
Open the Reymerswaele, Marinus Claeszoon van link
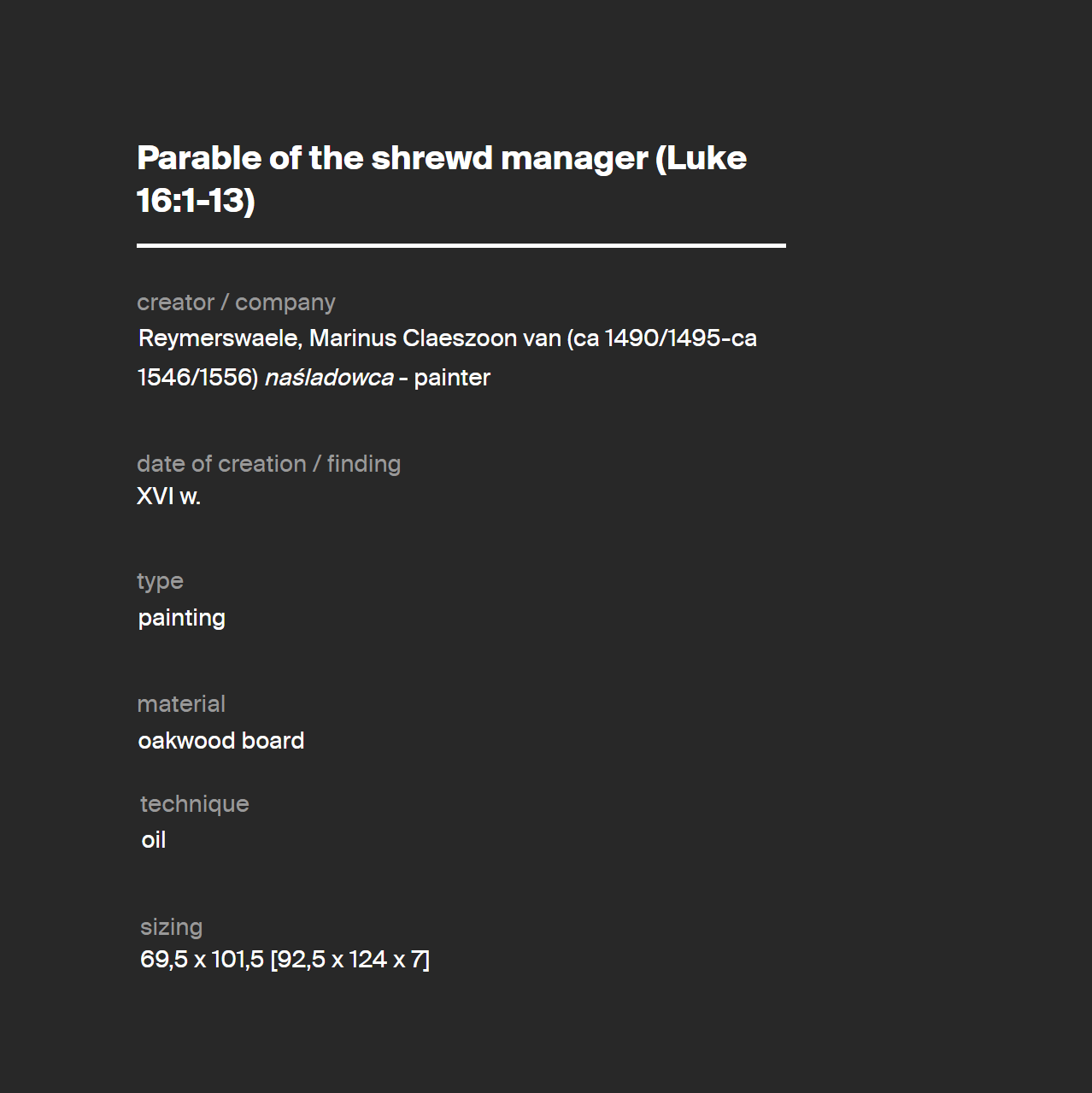click(349, 338)
